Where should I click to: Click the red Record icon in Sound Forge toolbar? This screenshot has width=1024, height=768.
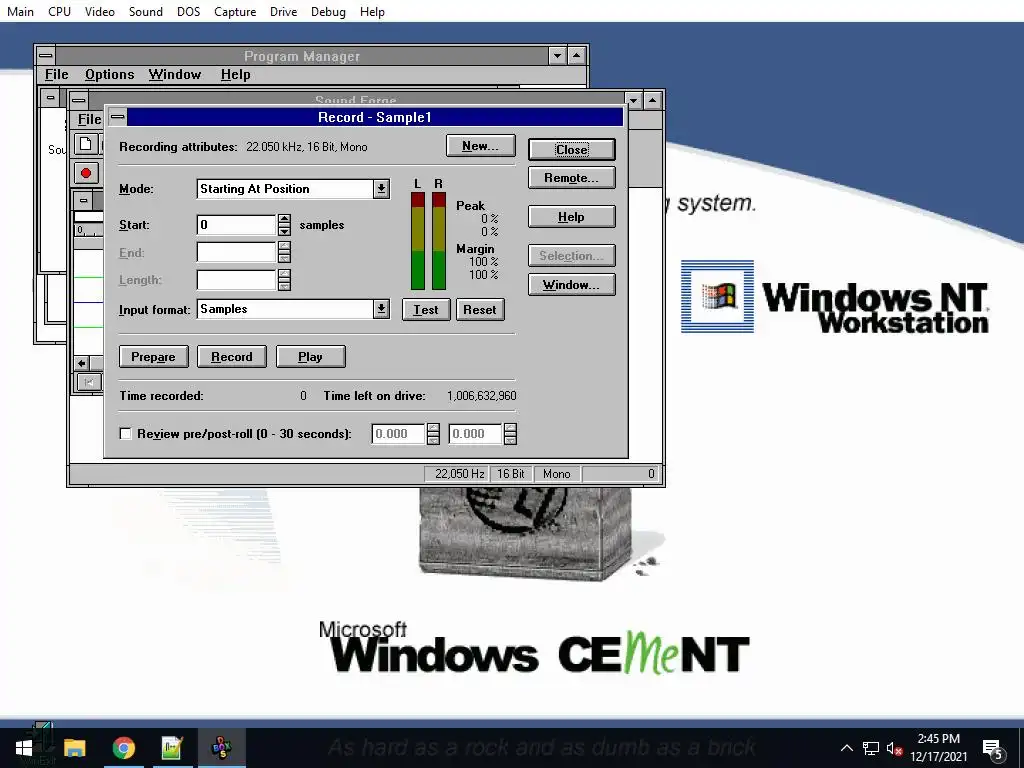coord(86,173)
